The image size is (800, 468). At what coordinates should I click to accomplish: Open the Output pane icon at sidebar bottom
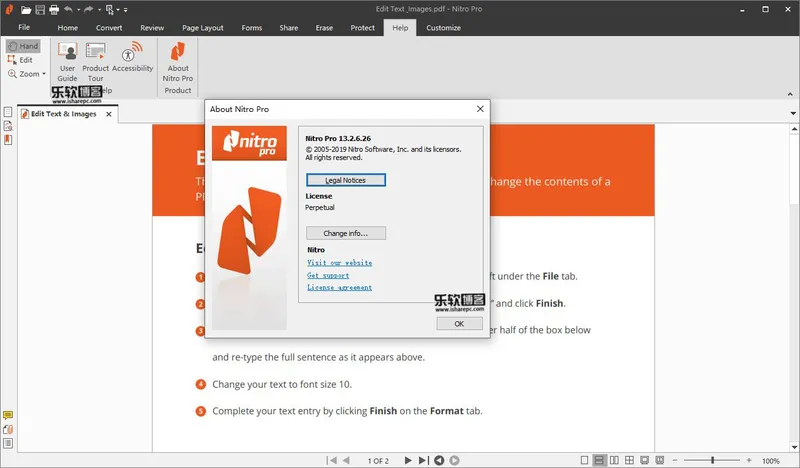pos(8,443)
